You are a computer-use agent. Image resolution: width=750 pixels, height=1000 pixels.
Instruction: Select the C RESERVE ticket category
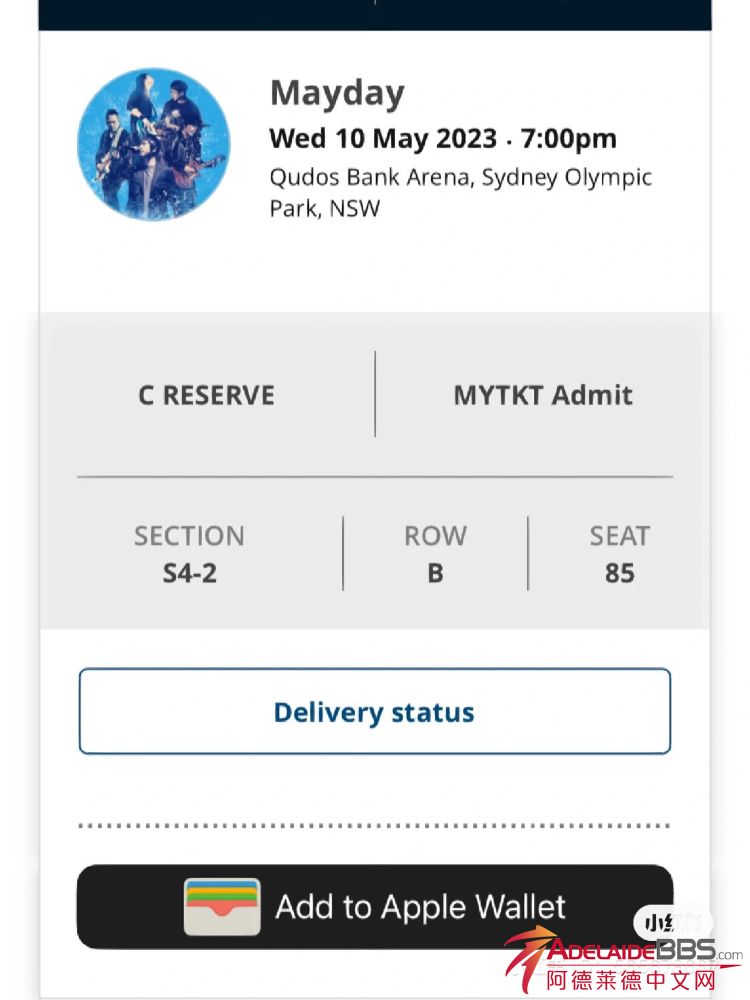(x=206, y=395)
